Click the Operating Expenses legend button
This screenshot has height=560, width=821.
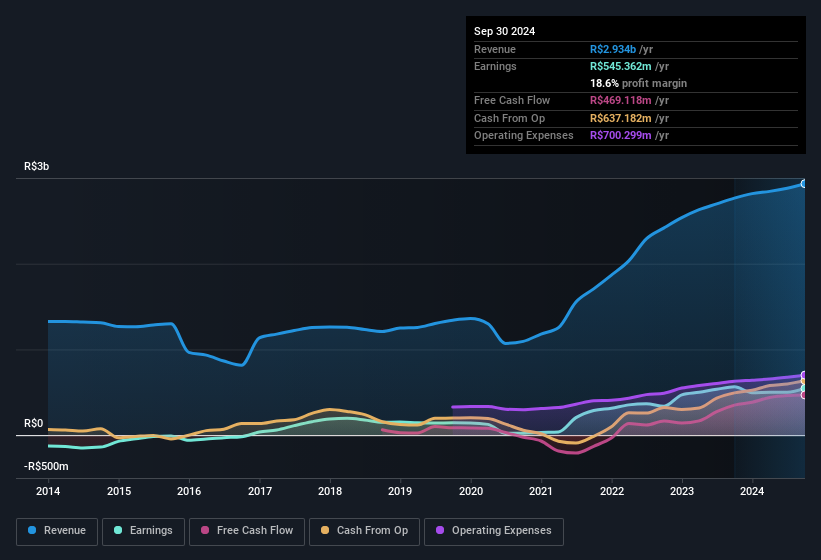[x=494, y=530]
